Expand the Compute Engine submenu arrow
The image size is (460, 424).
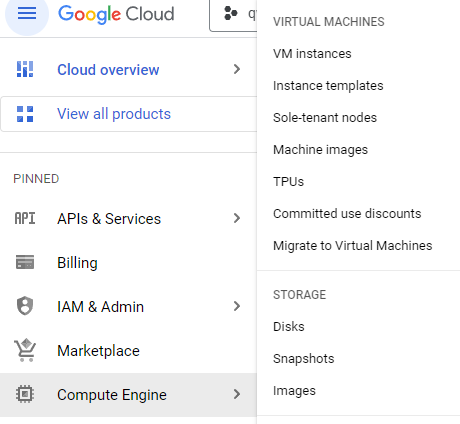tap(237, 394)
